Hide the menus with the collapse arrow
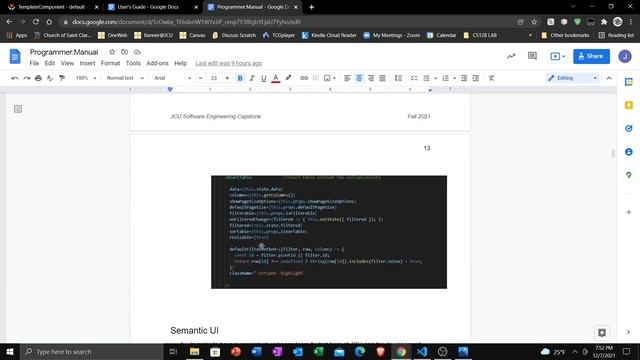The width and height of the screenshot is (640, 360). click(x=609, y=78)
